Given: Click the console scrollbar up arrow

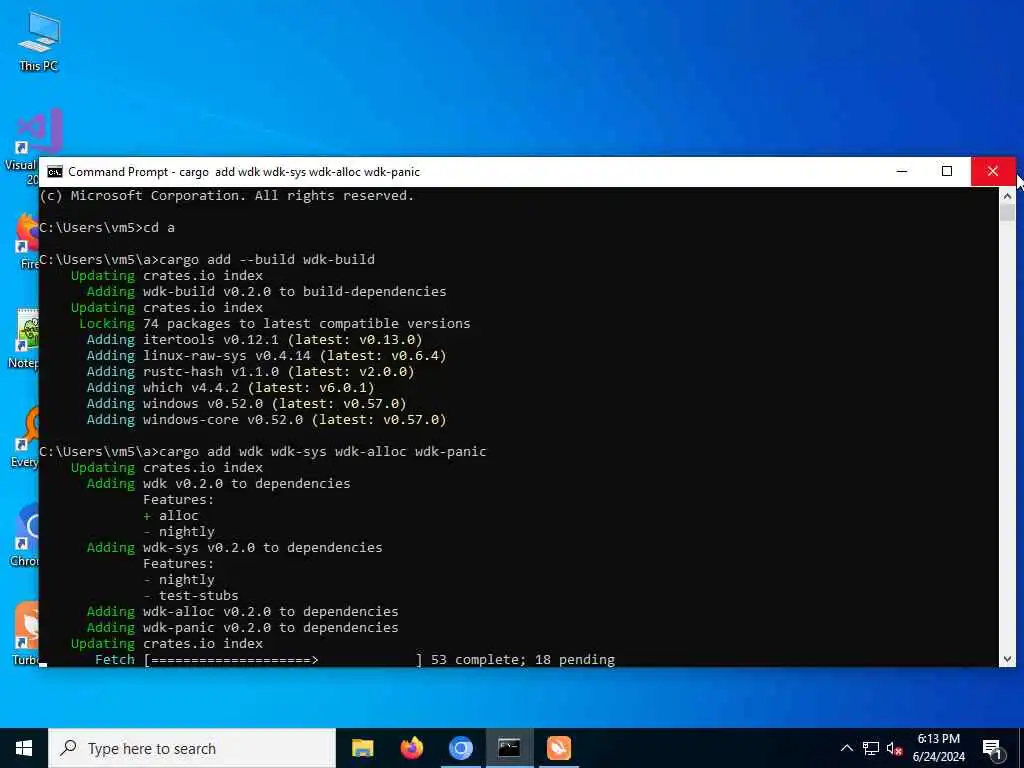Looking at the screenshot, I should 1007,196.
